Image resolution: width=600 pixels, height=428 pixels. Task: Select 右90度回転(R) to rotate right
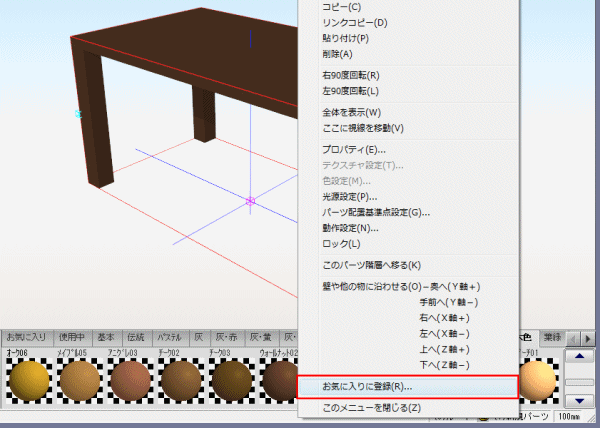click(x=351, y=75)
